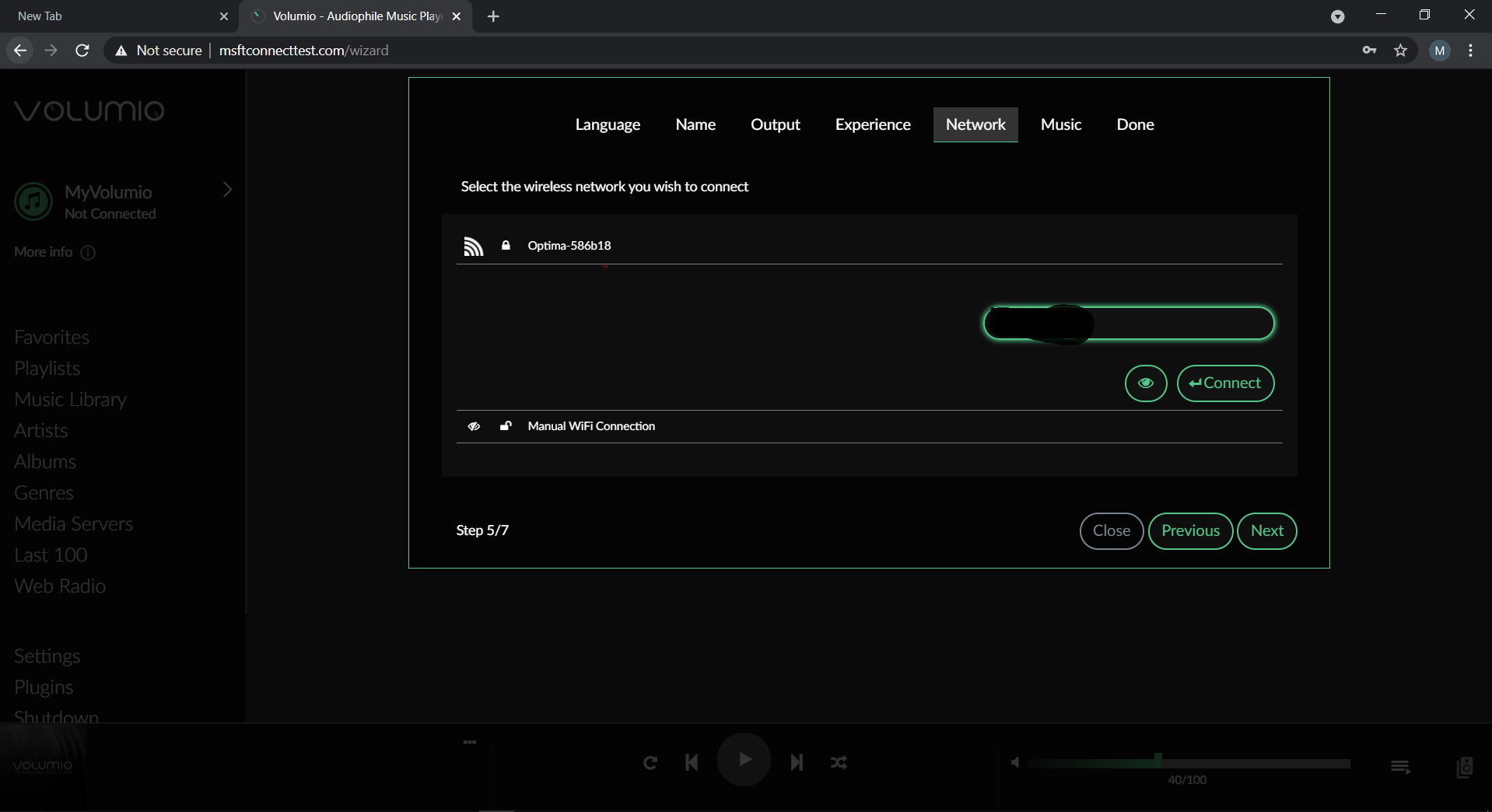The width and height of the screenshot is (1492, 812).
Task: Open Settings in sidebar
Action: (x=47, y=656)
